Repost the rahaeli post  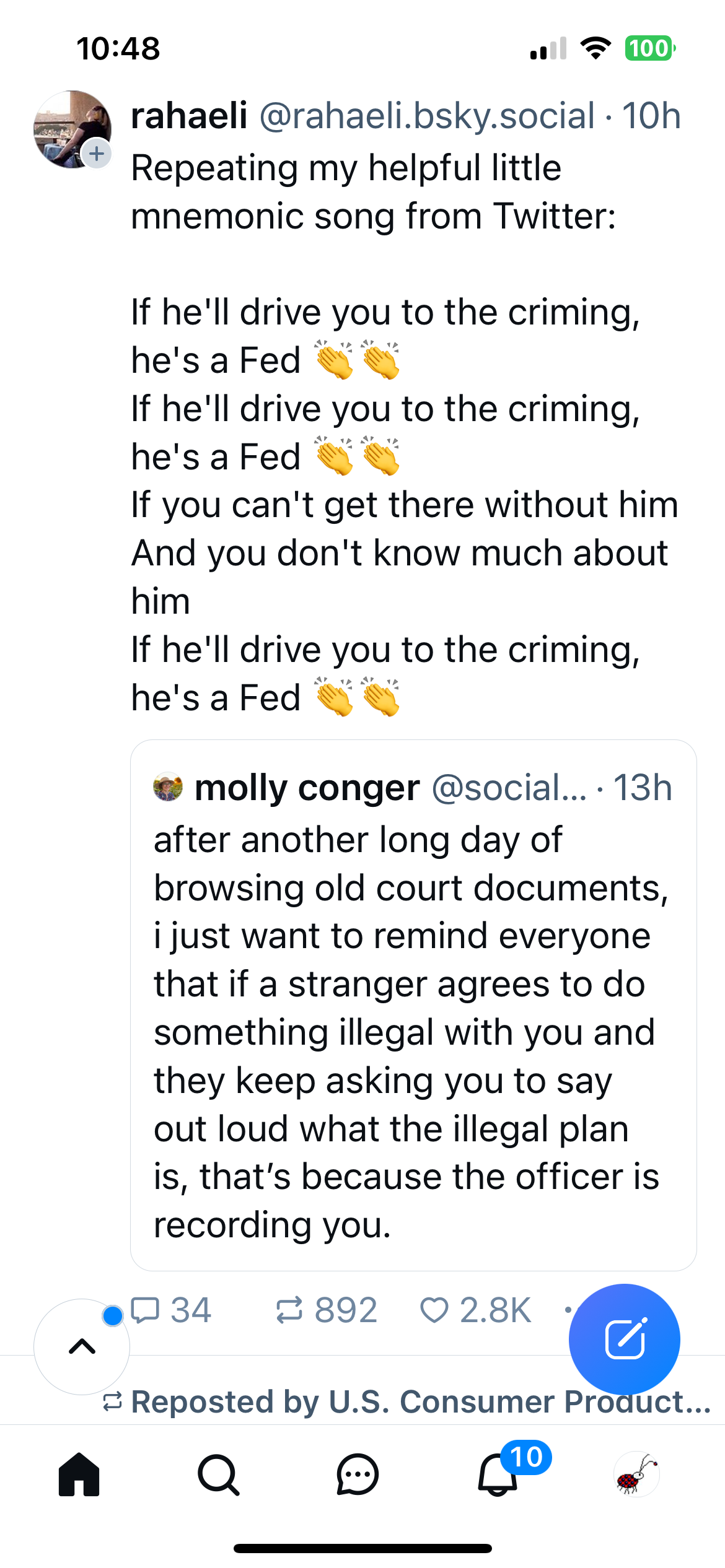(289, 1310)
